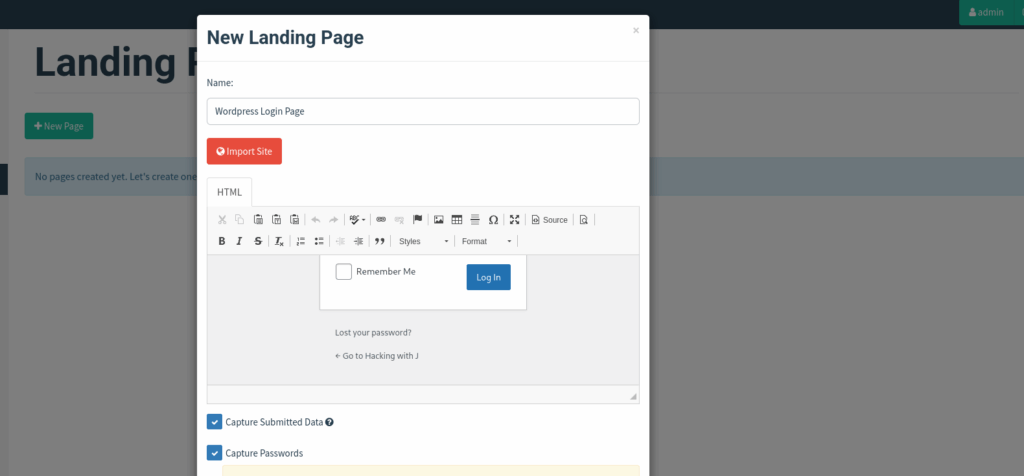Click the Cut icon in editor toolbar
Viewport: 1024px width, 476px height.
[222, 220]
